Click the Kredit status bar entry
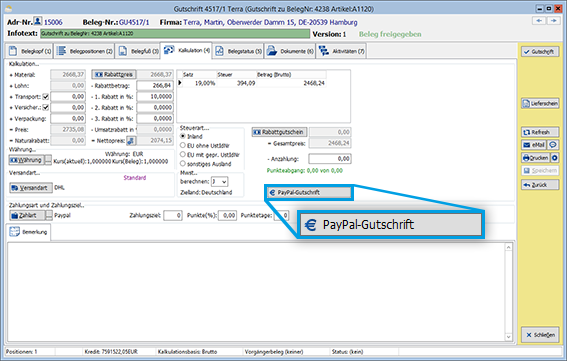The width and height of the screenshot is (567, 361). [111, 352]
